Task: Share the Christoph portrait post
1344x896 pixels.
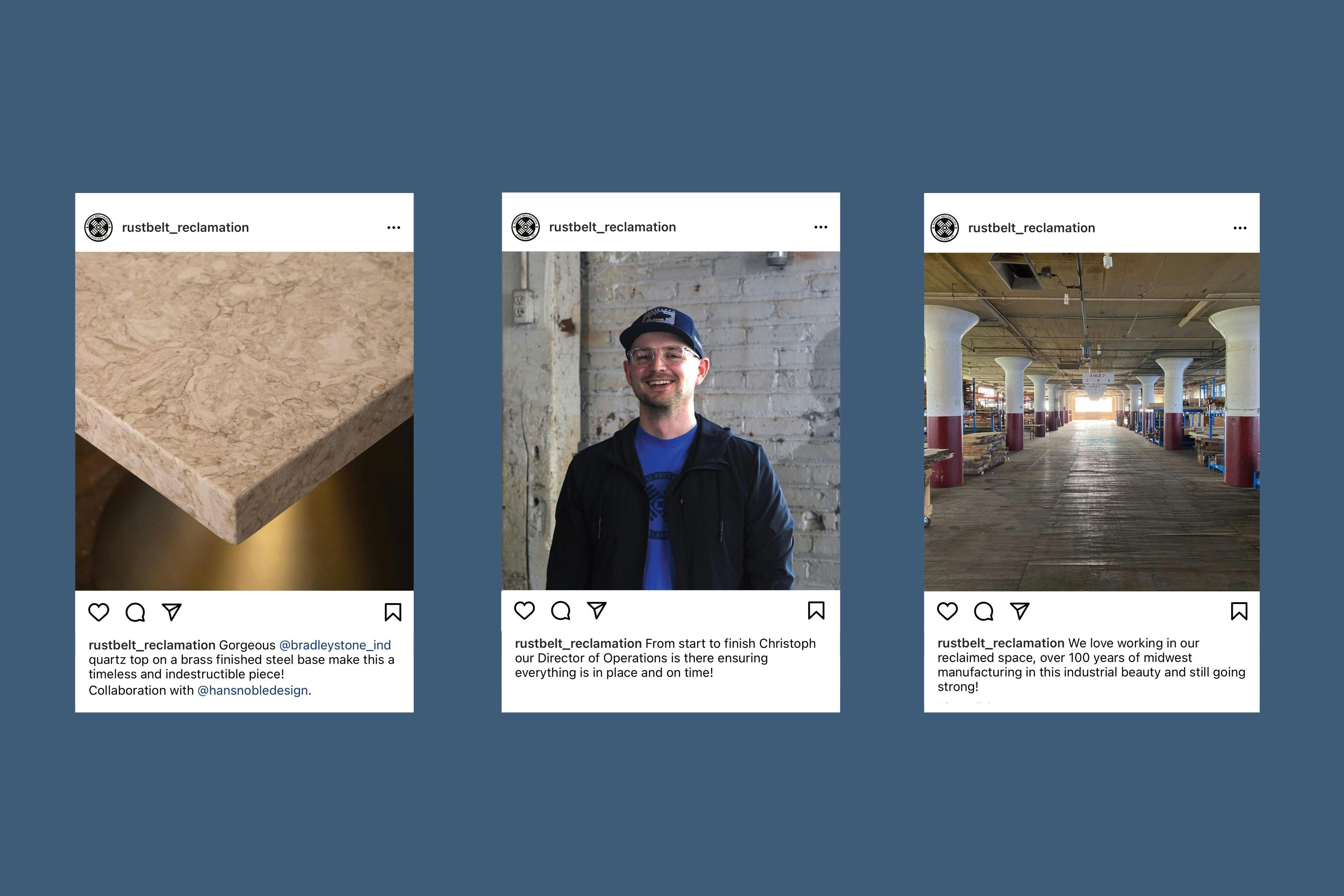Action: click(597, 610)
